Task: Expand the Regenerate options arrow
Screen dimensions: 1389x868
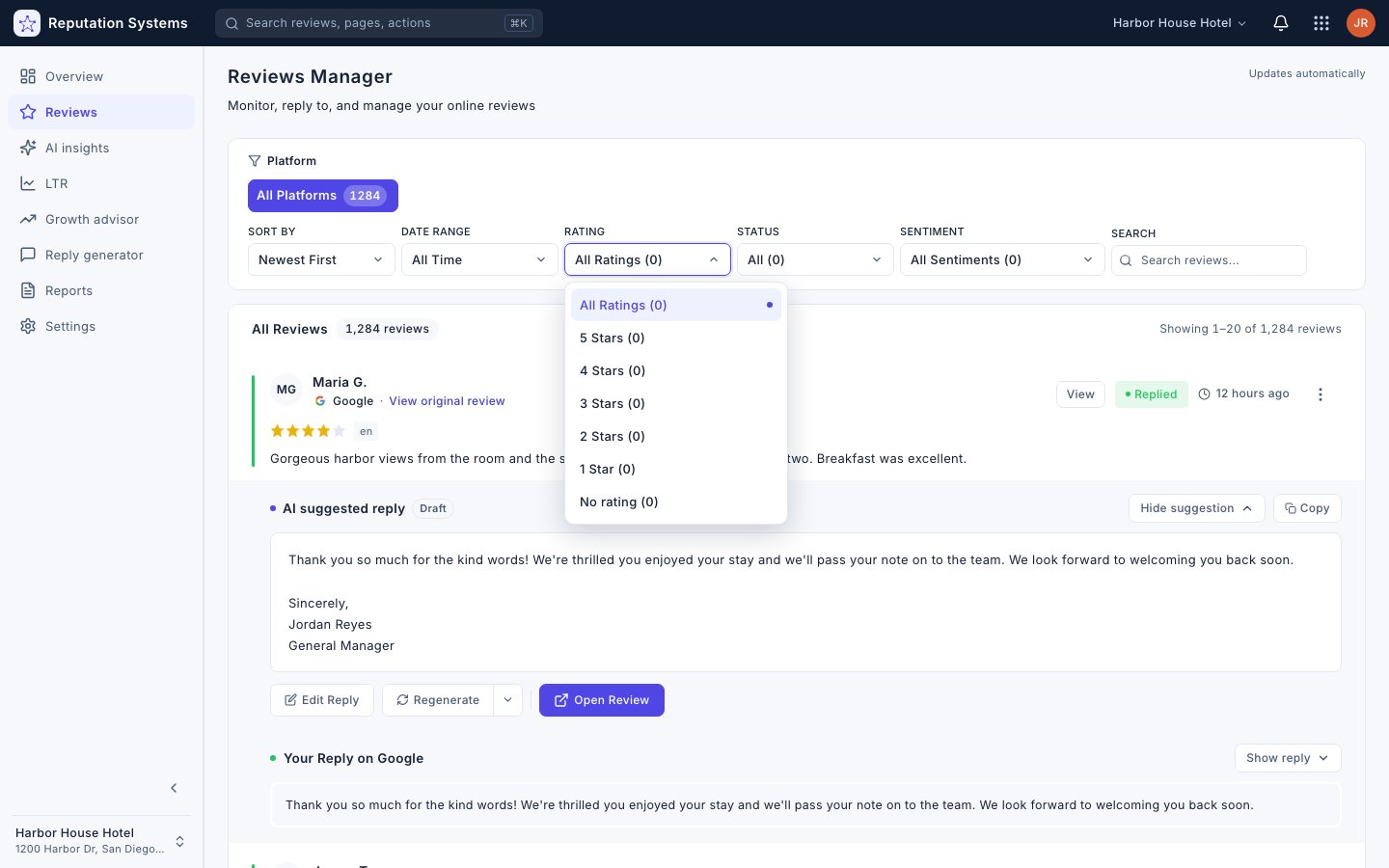Action: point(508,700)
